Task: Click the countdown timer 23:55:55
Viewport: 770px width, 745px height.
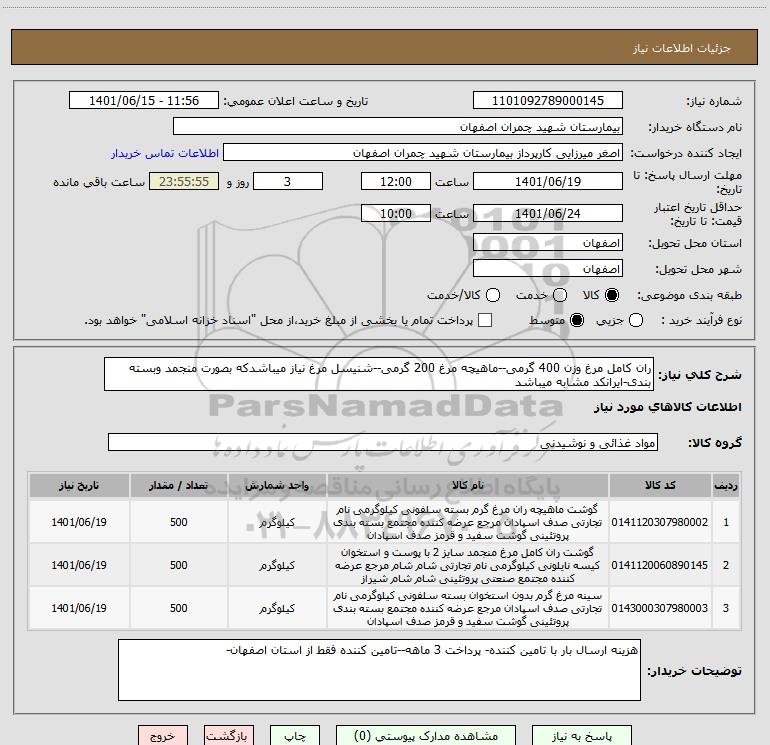Action: coord(184,181)
